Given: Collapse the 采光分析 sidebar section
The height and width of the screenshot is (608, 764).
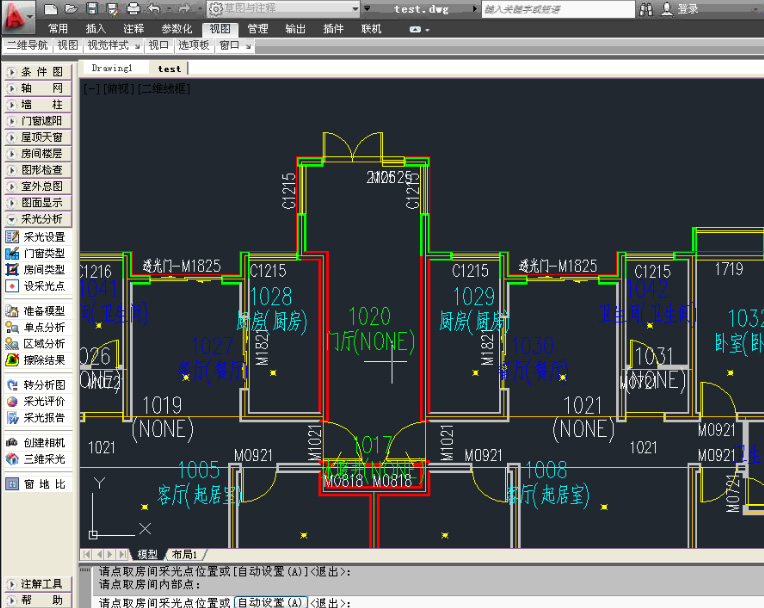Looking at the screenshot, I should point(38,218).
